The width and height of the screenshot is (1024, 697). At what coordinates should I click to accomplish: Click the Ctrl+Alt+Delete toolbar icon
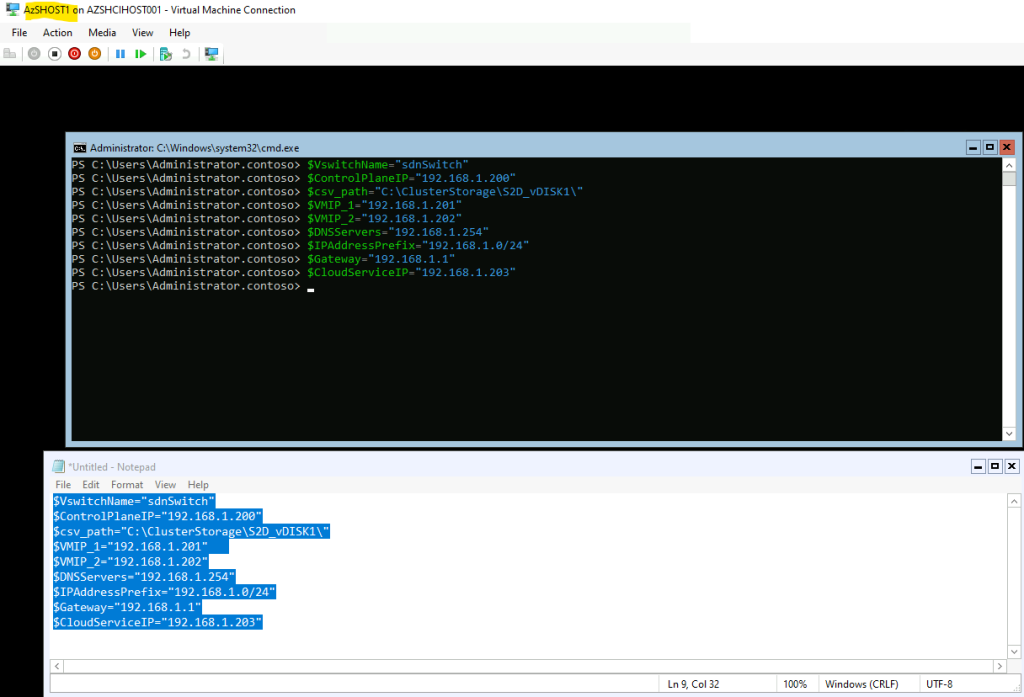pyautogui.click(x=10, y=54)
